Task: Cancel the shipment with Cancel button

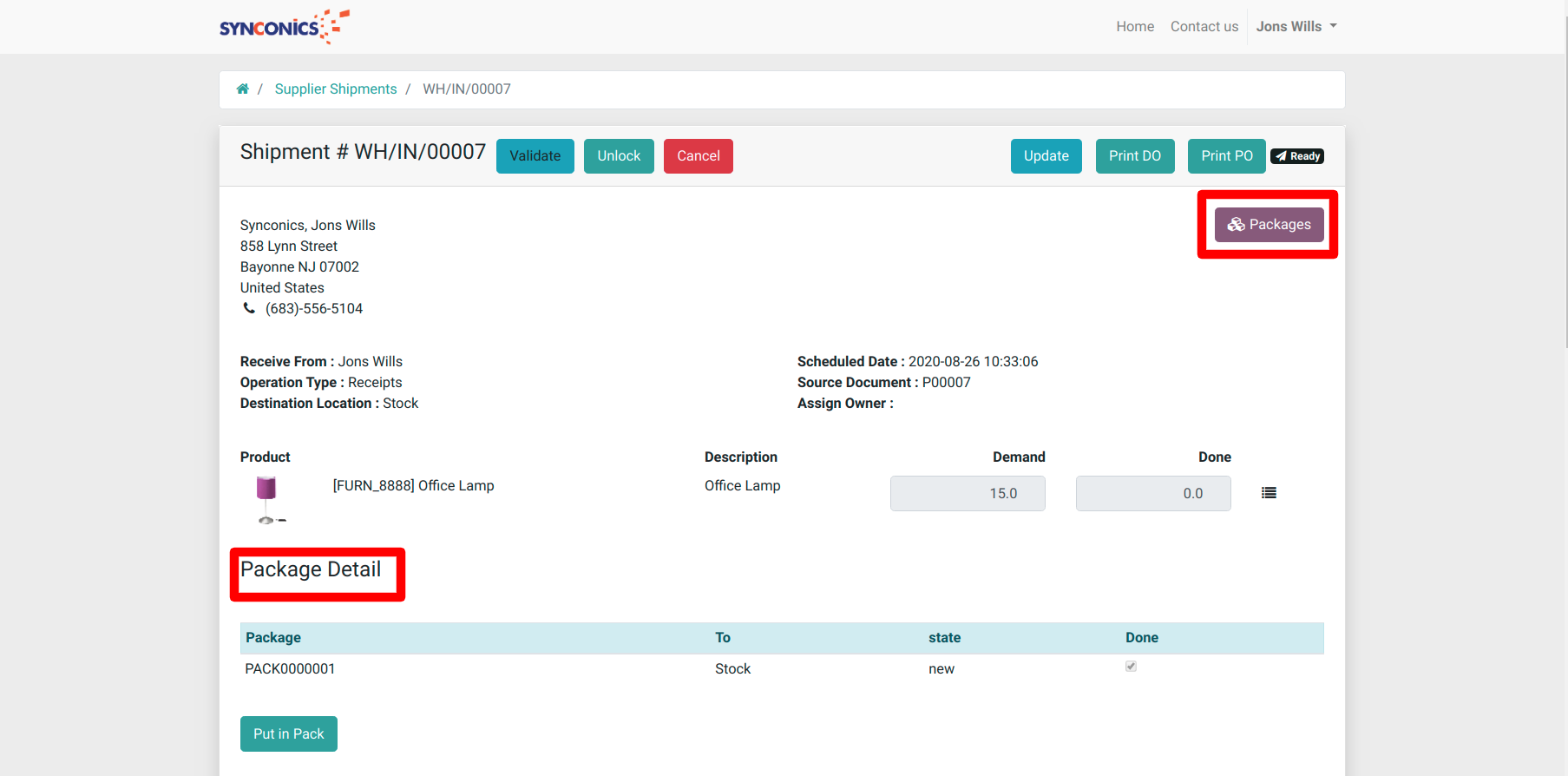Action: point(698,156)
